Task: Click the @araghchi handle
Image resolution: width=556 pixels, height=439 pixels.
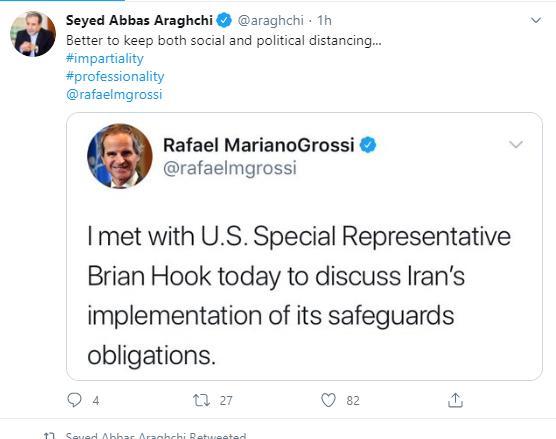Action: pyautogui.click(x=271, y=21)
